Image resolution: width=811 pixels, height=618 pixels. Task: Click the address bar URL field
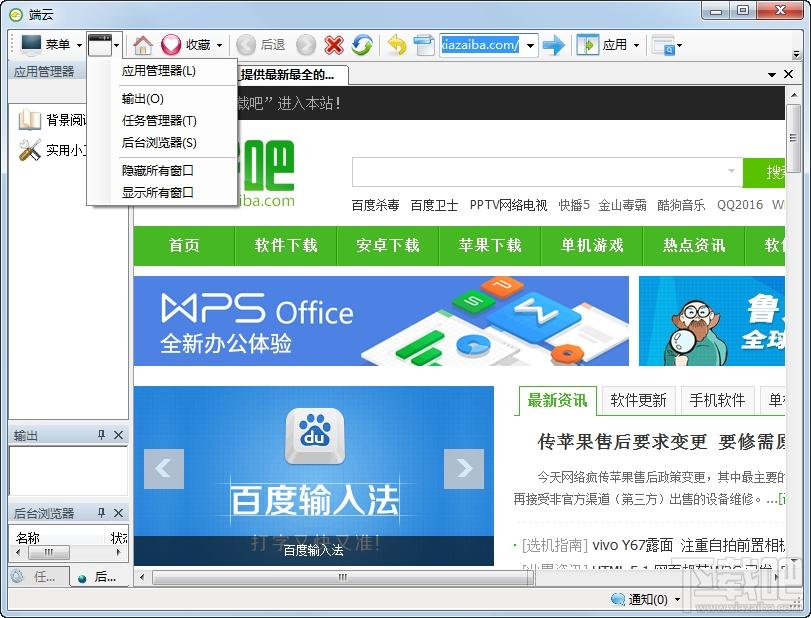click(x=480, y=46)
